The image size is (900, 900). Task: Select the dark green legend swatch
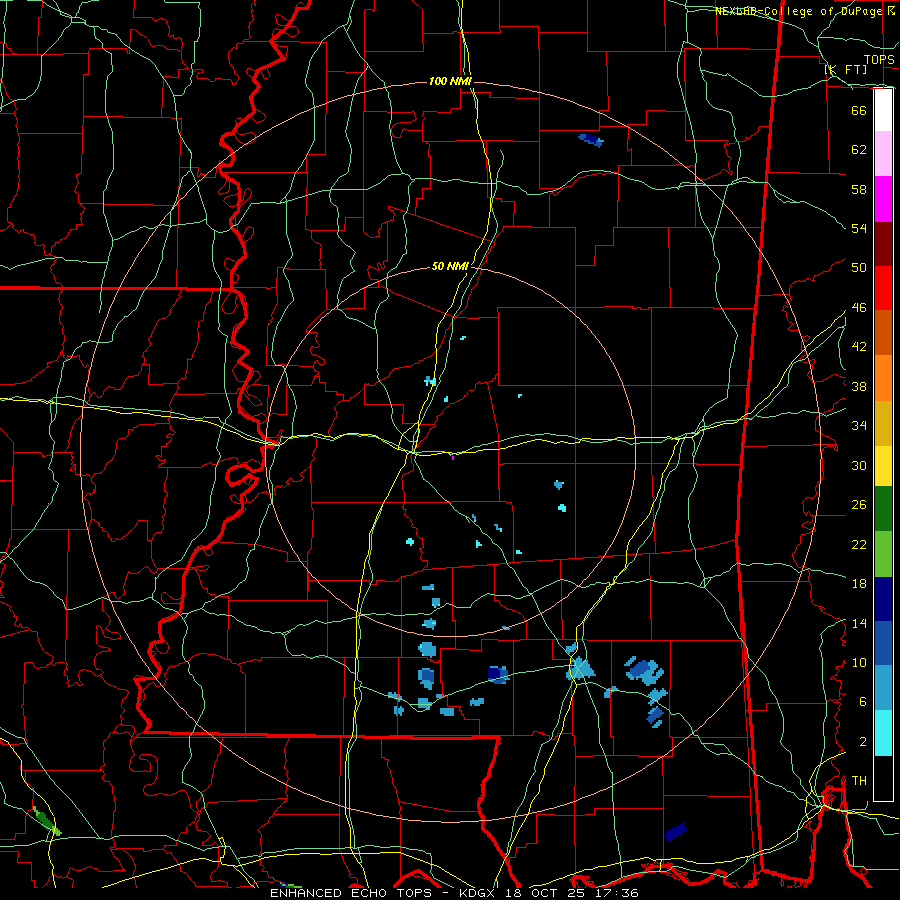coord(883,509)
